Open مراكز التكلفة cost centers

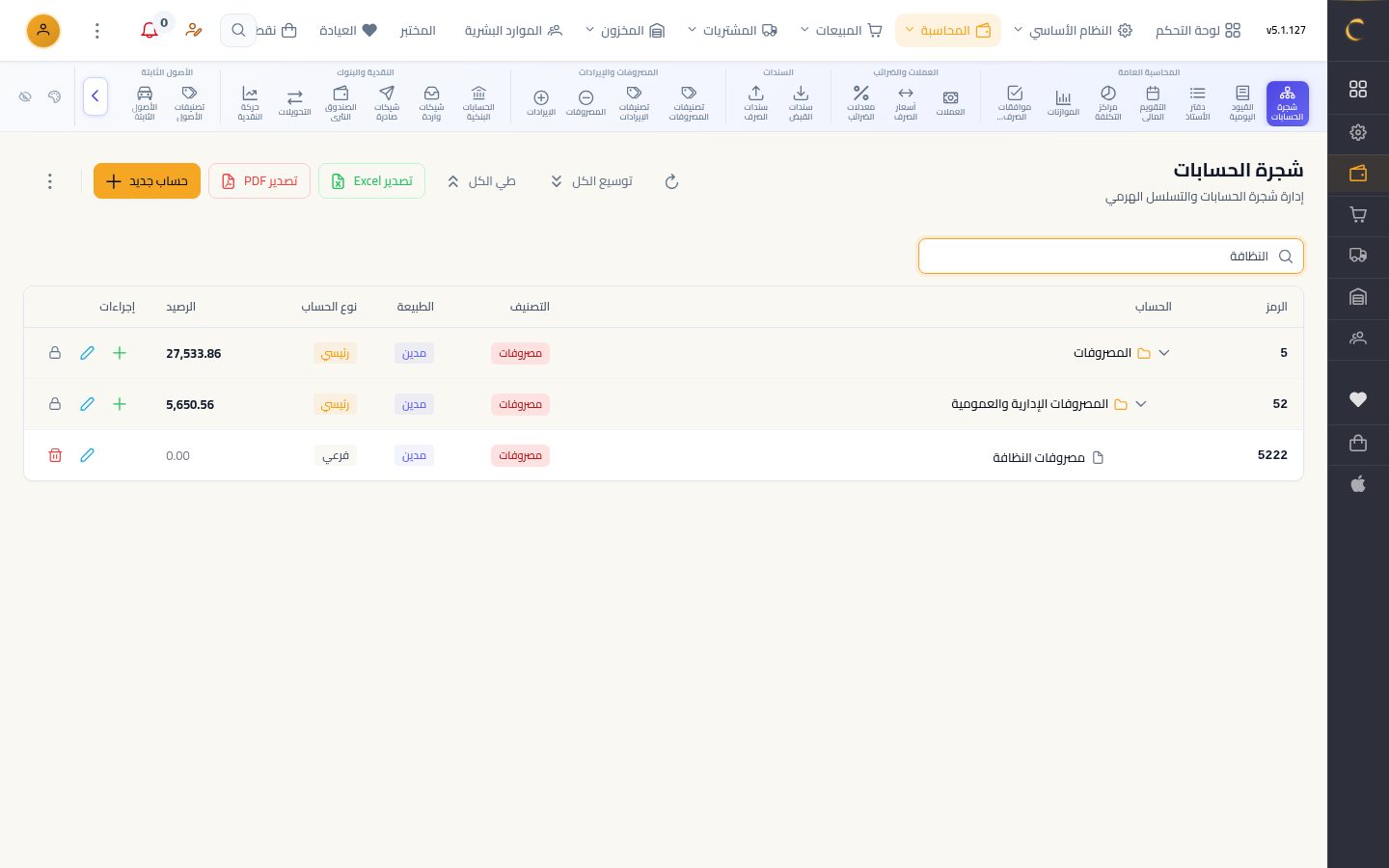[x=1107, y=103]
